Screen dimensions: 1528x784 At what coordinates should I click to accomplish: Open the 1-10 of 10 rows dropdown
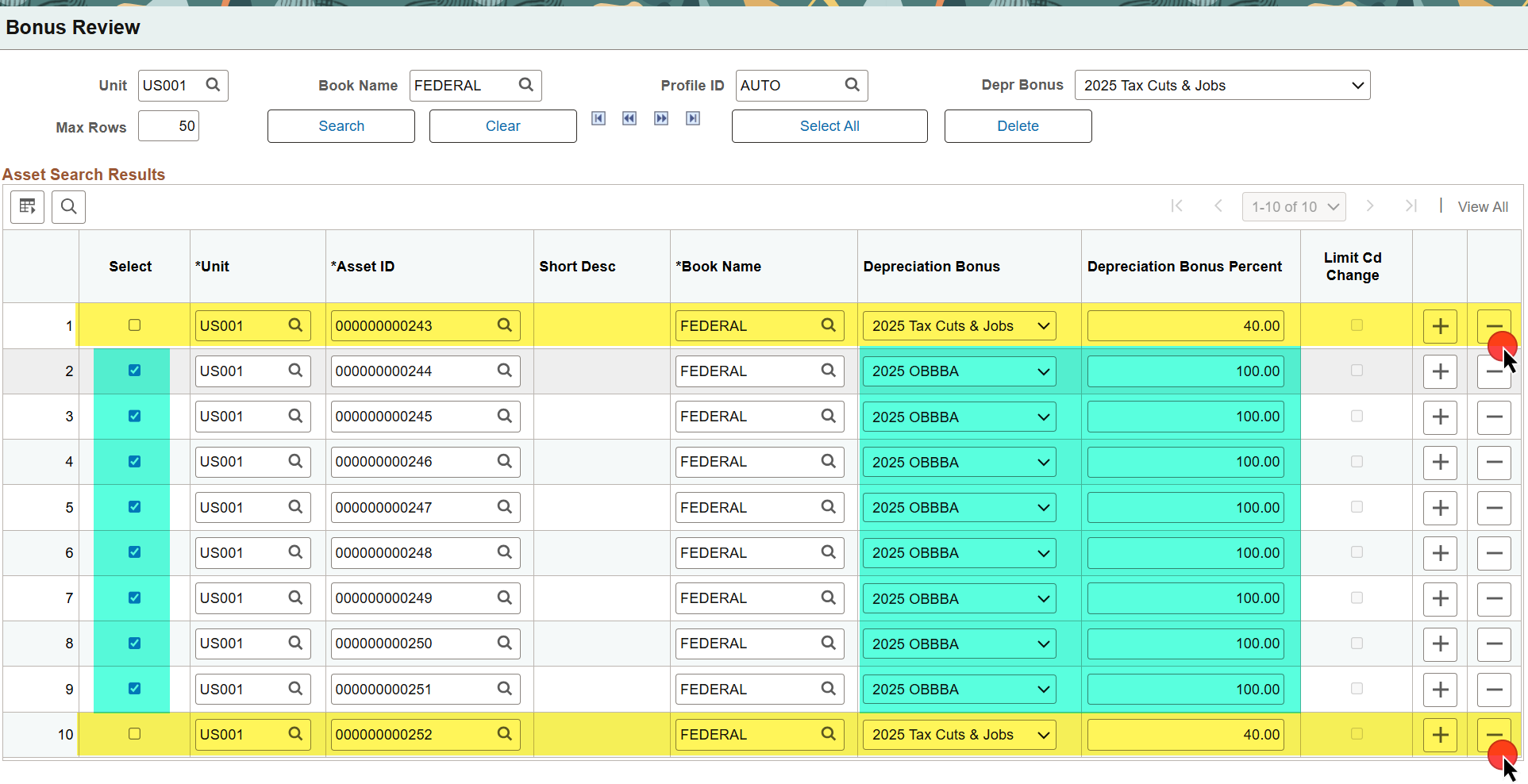pos(1294,207)
